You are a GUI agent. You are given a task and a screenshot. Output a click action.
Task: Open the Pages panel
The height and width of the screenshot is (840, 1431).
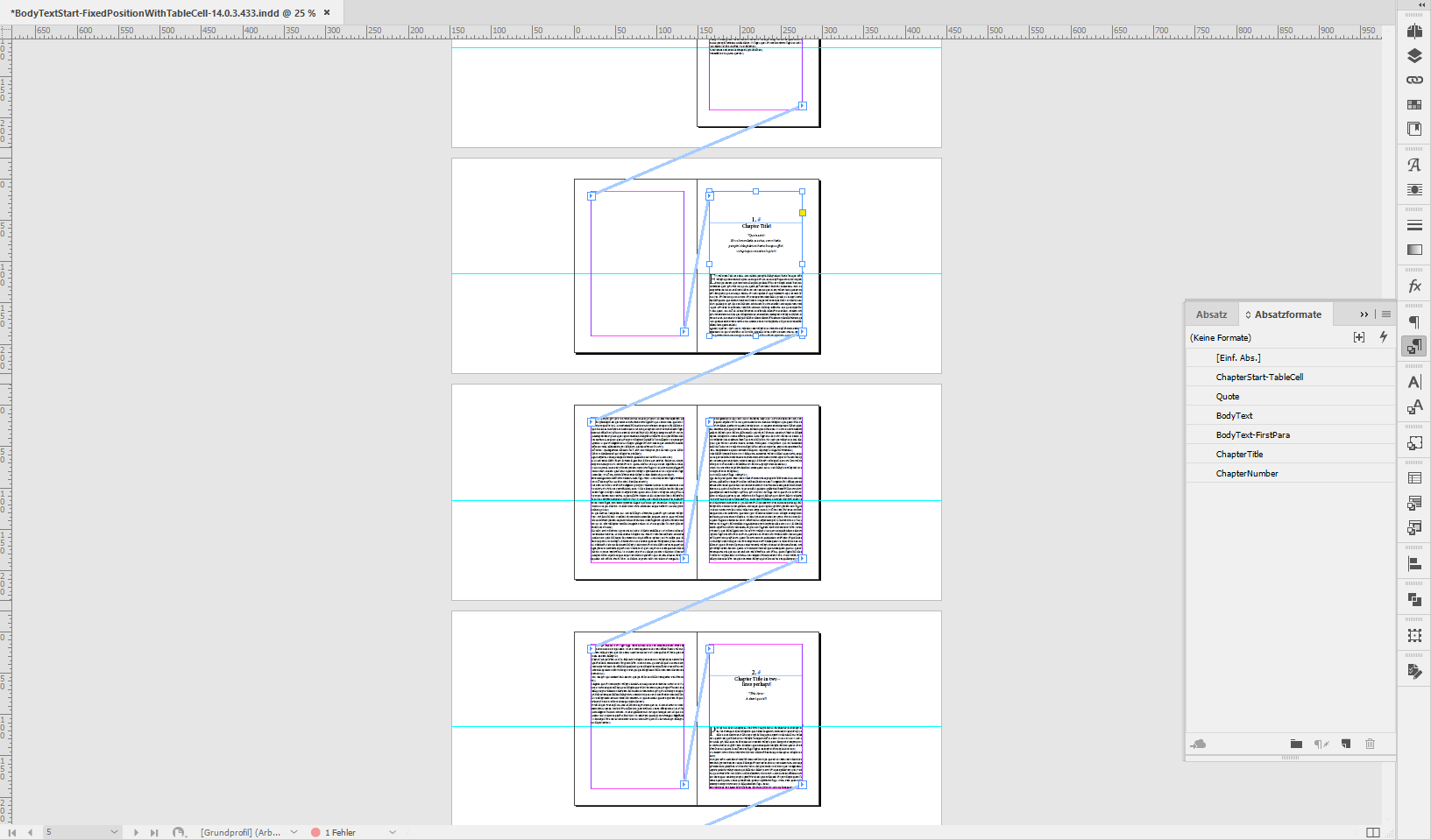(x=1413, y=30)
